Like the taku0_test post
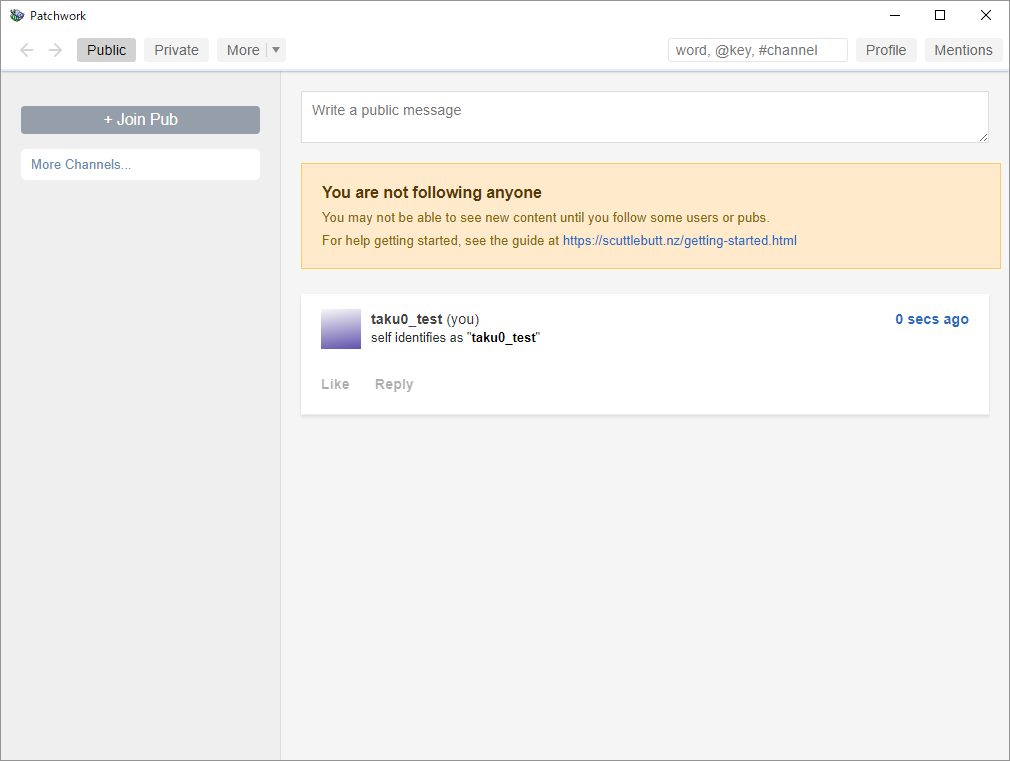 point(335,384)
